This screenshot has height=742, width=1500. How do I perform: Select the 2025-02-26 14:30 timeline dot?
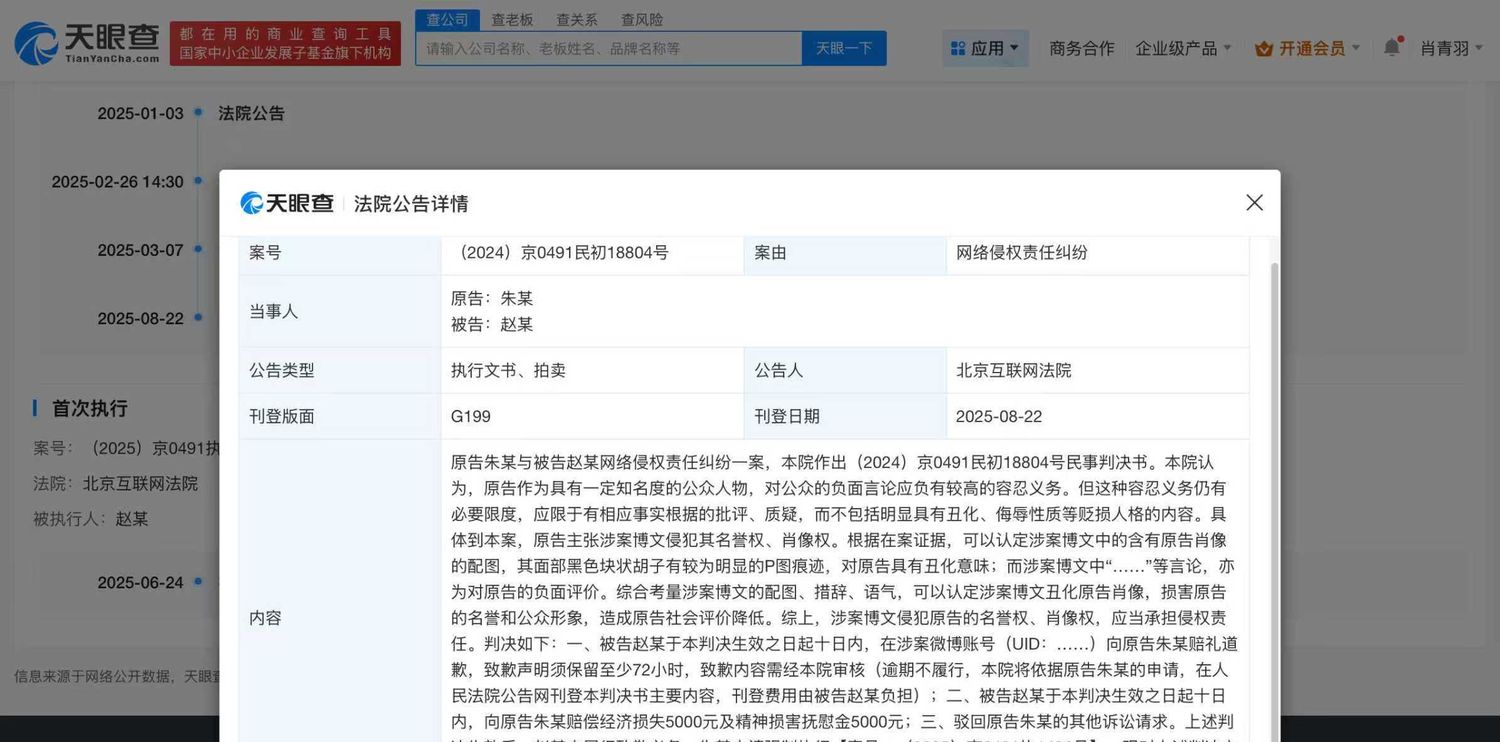click(x=198, y=181)
